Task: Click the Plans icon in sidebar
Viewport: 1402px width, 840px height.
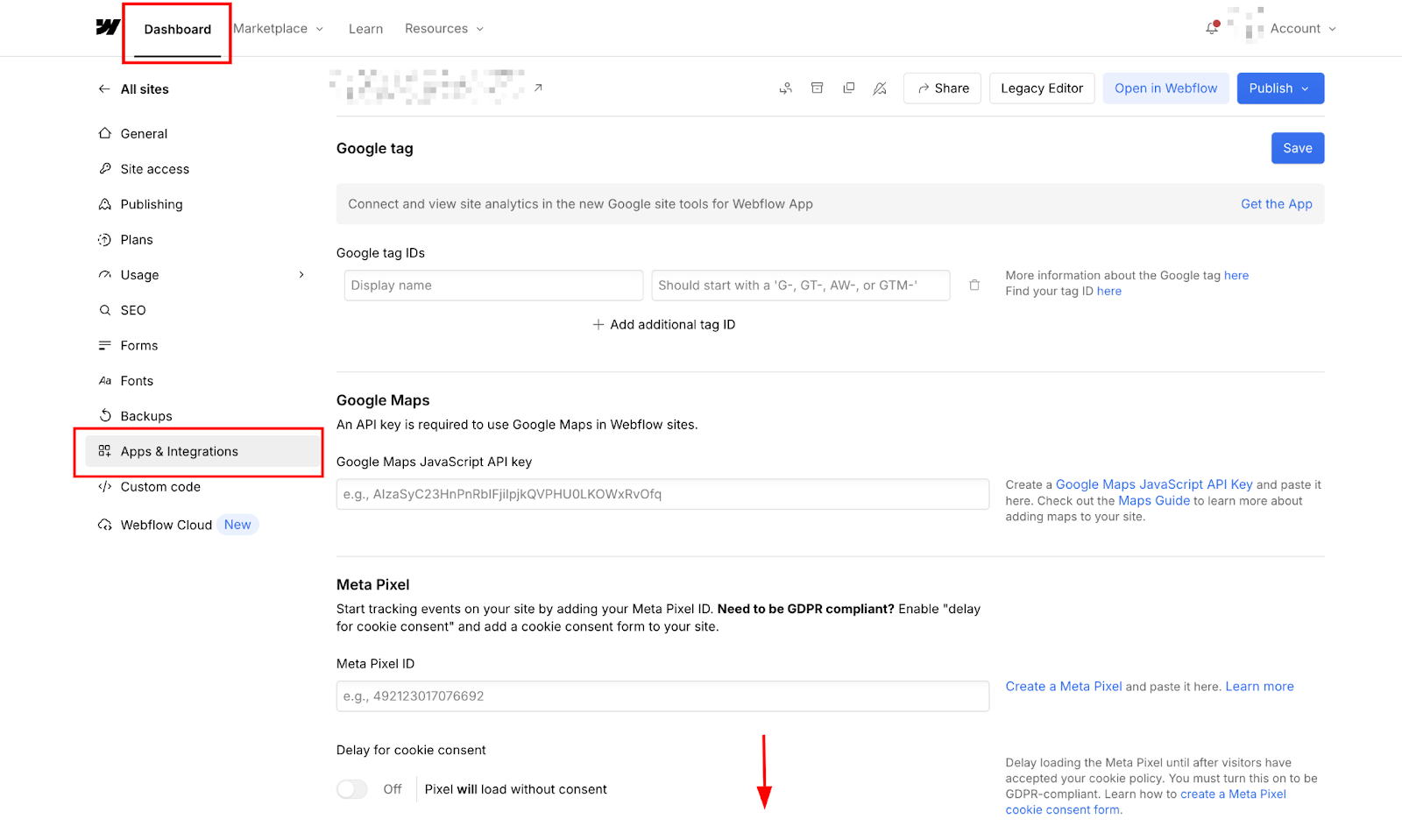Action: (105, 239)
